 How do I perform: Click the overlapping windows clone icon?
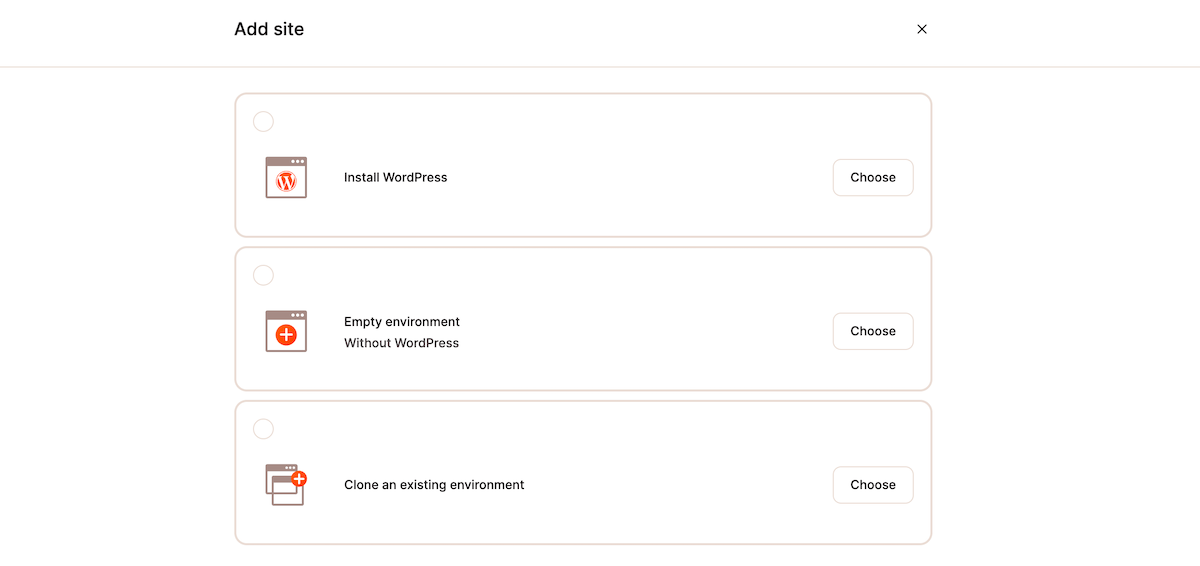pos(286,484)
